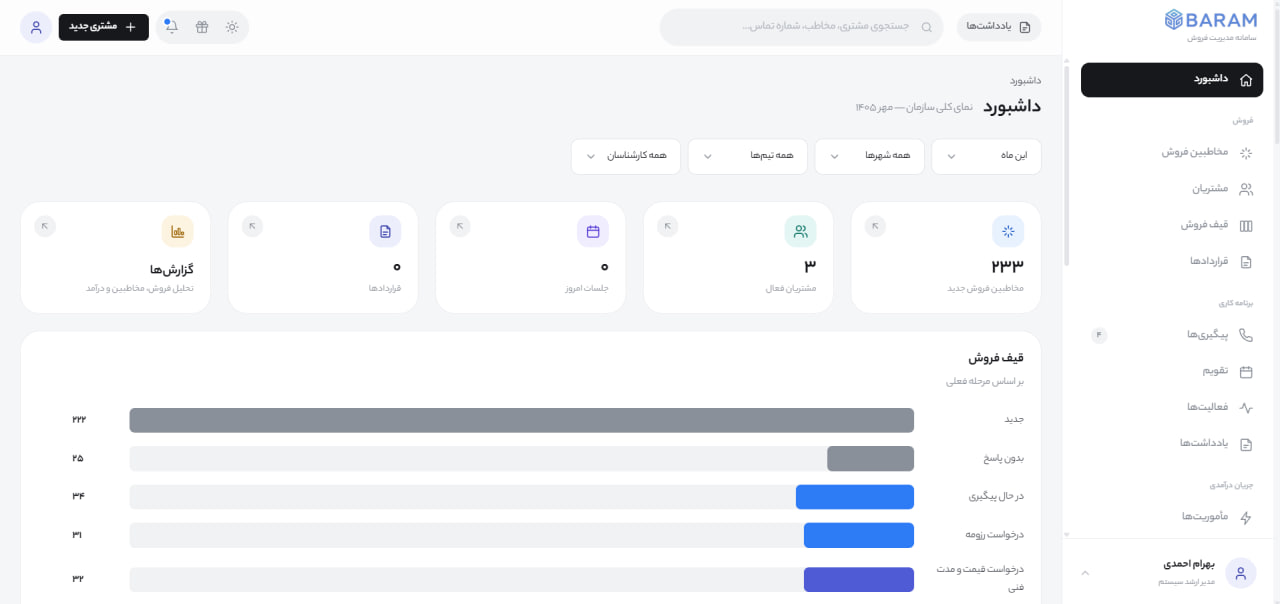The image size is (1280, 604).
Task: Expand user menu chevron beside بهرام احمدی
Action: 1086,573
